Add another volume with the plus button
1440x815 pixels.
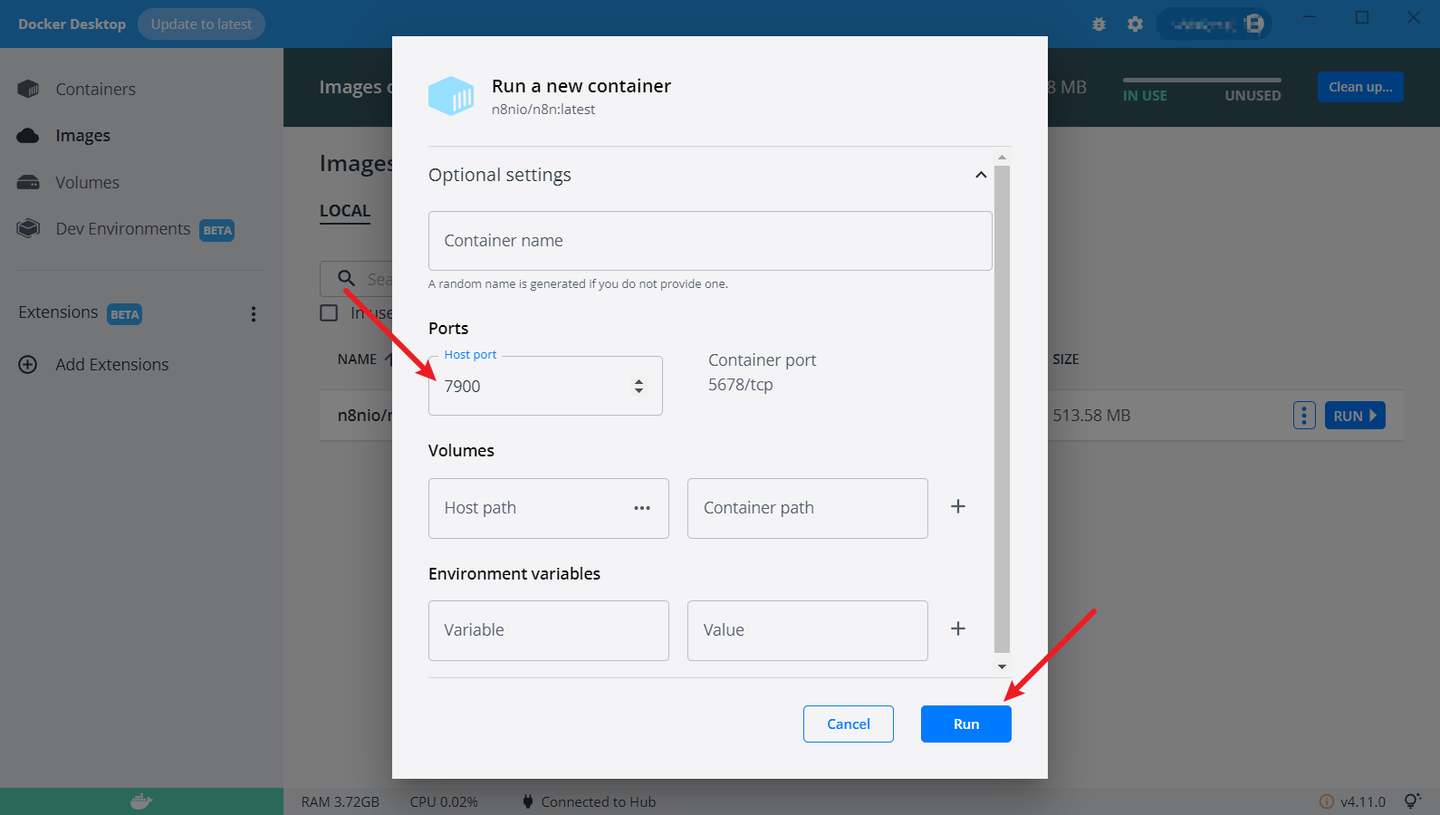coord(958,507)
